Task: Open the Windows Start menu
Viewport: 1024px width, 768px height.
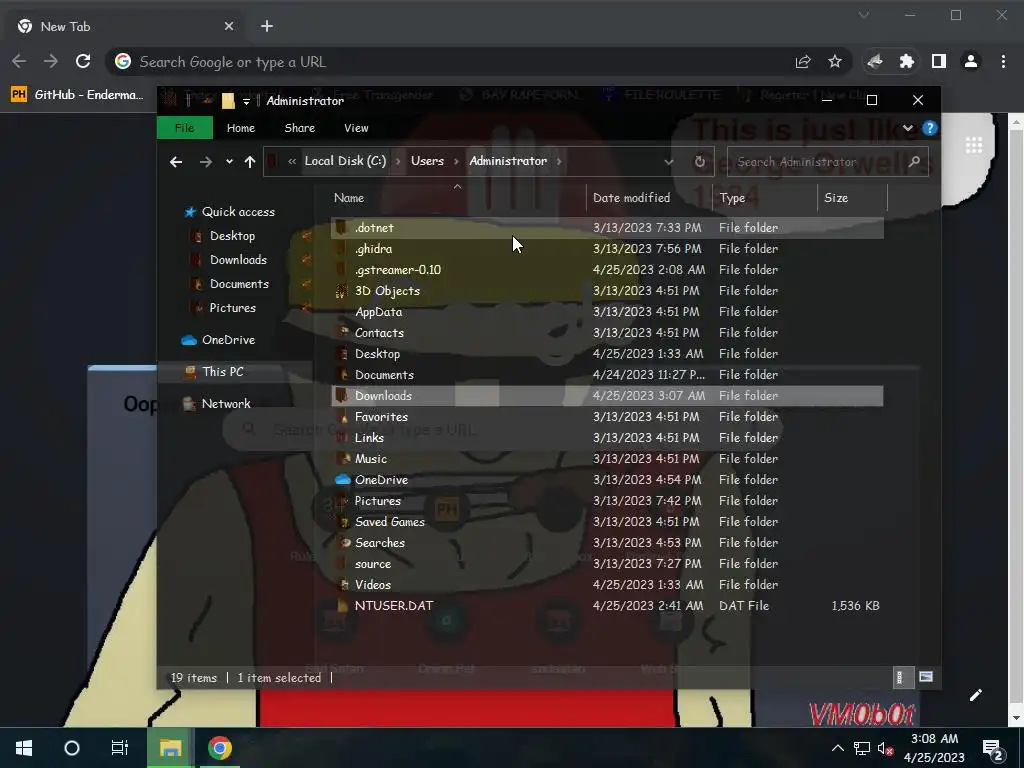Action: pyautogui.click(x=24, y=748)
